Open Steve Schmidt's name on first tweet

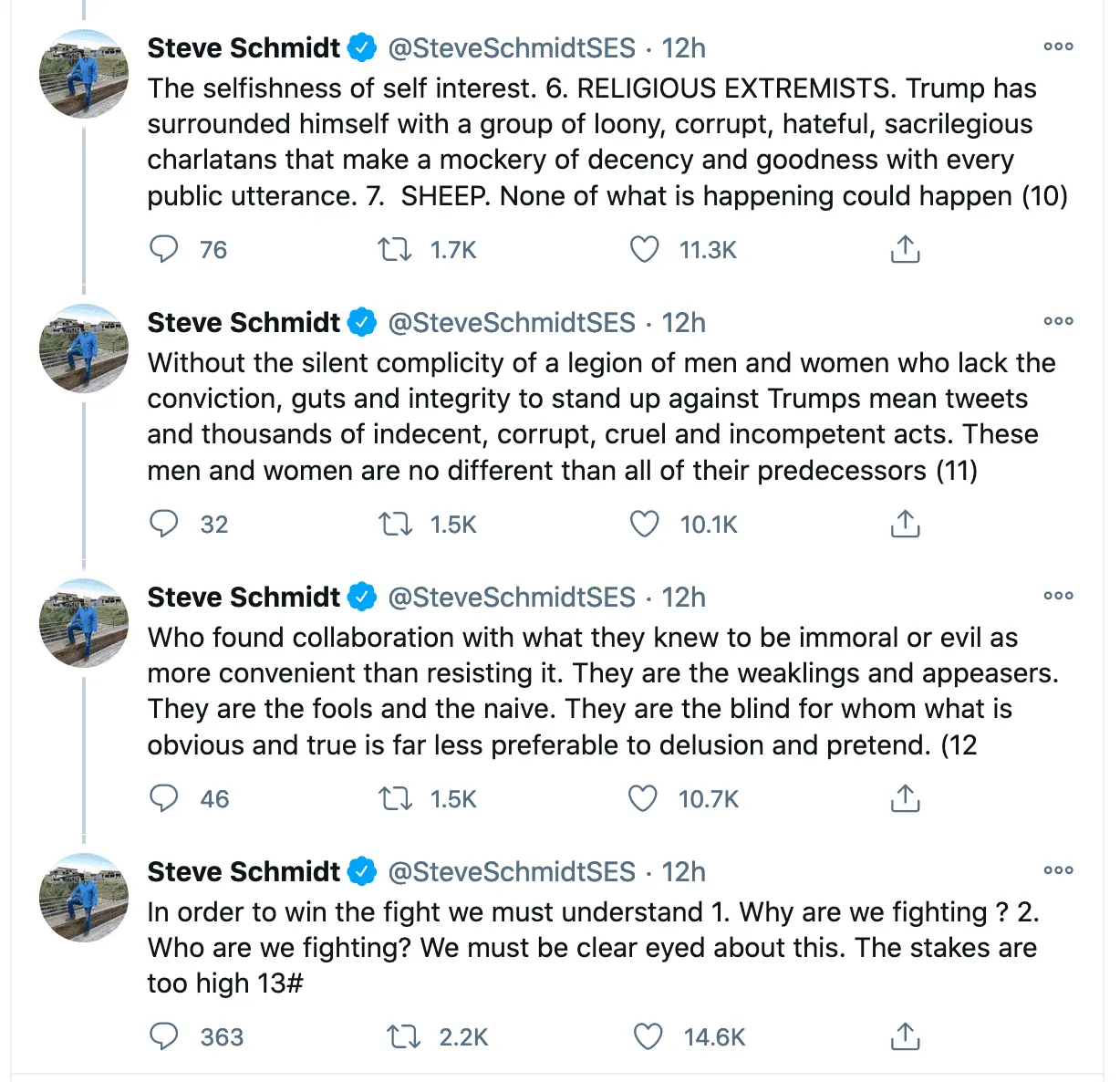point(244,47)
